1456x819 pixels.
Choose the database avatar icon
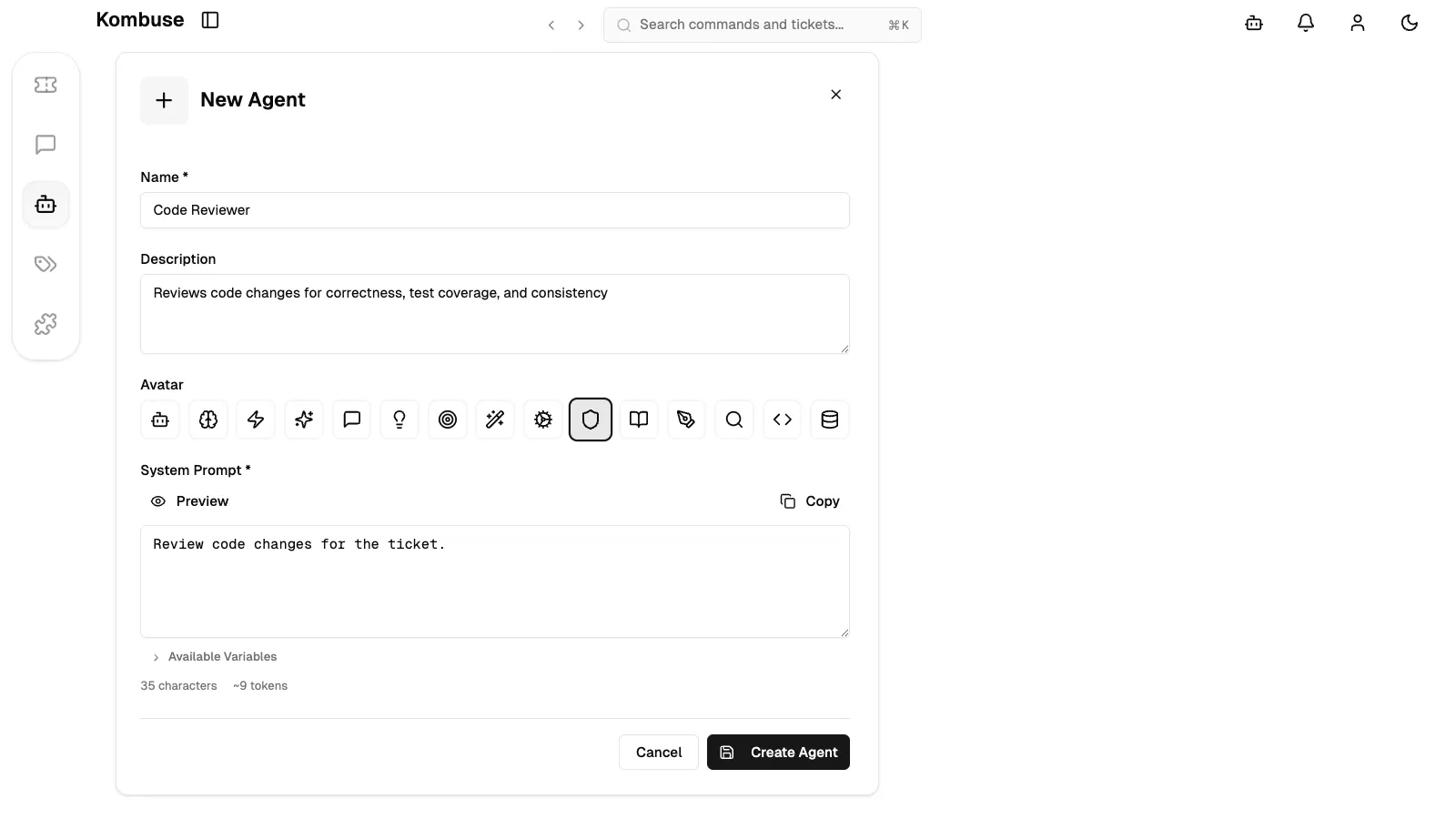point(829,420)
